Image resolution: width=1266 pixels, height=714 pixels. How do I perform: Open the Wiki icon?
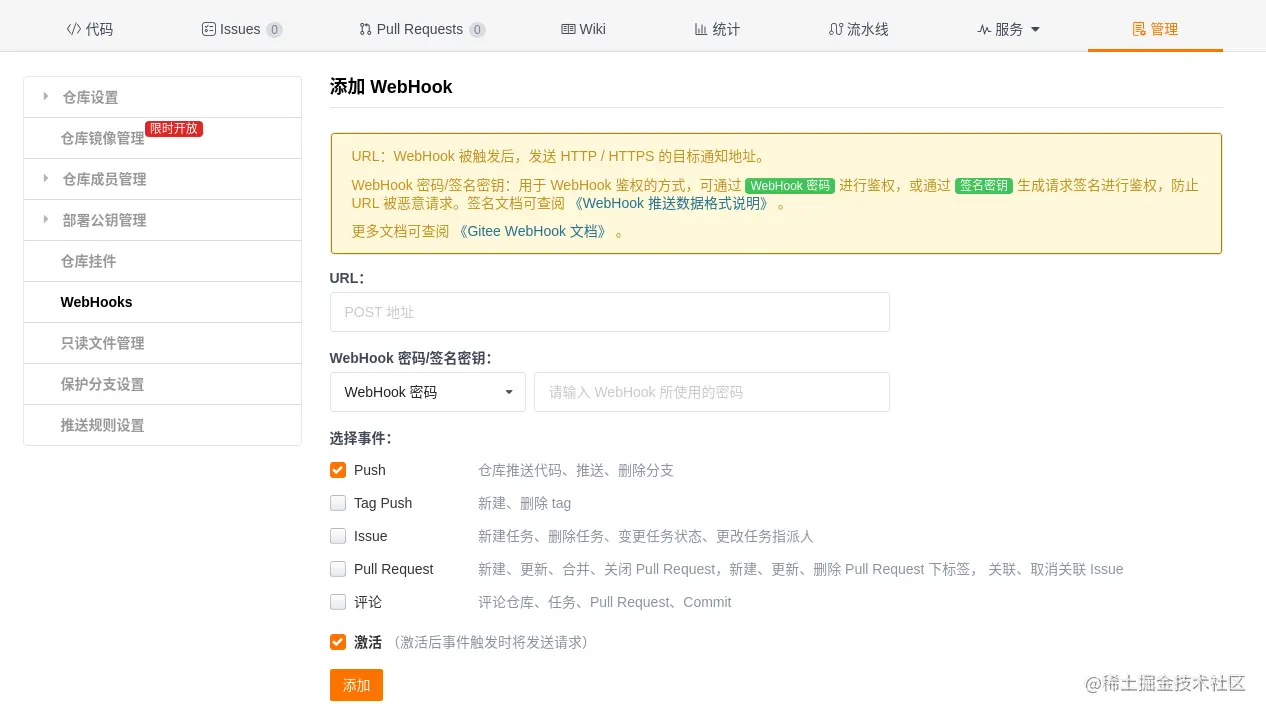[566, 29]
